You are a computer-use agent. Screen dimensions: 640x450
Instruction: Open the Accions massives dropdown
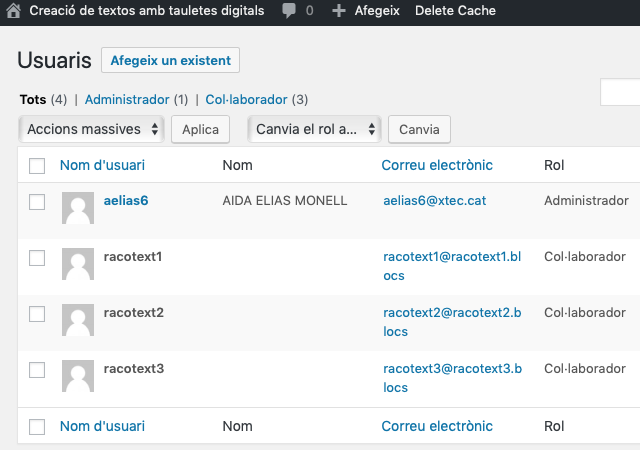92,129
